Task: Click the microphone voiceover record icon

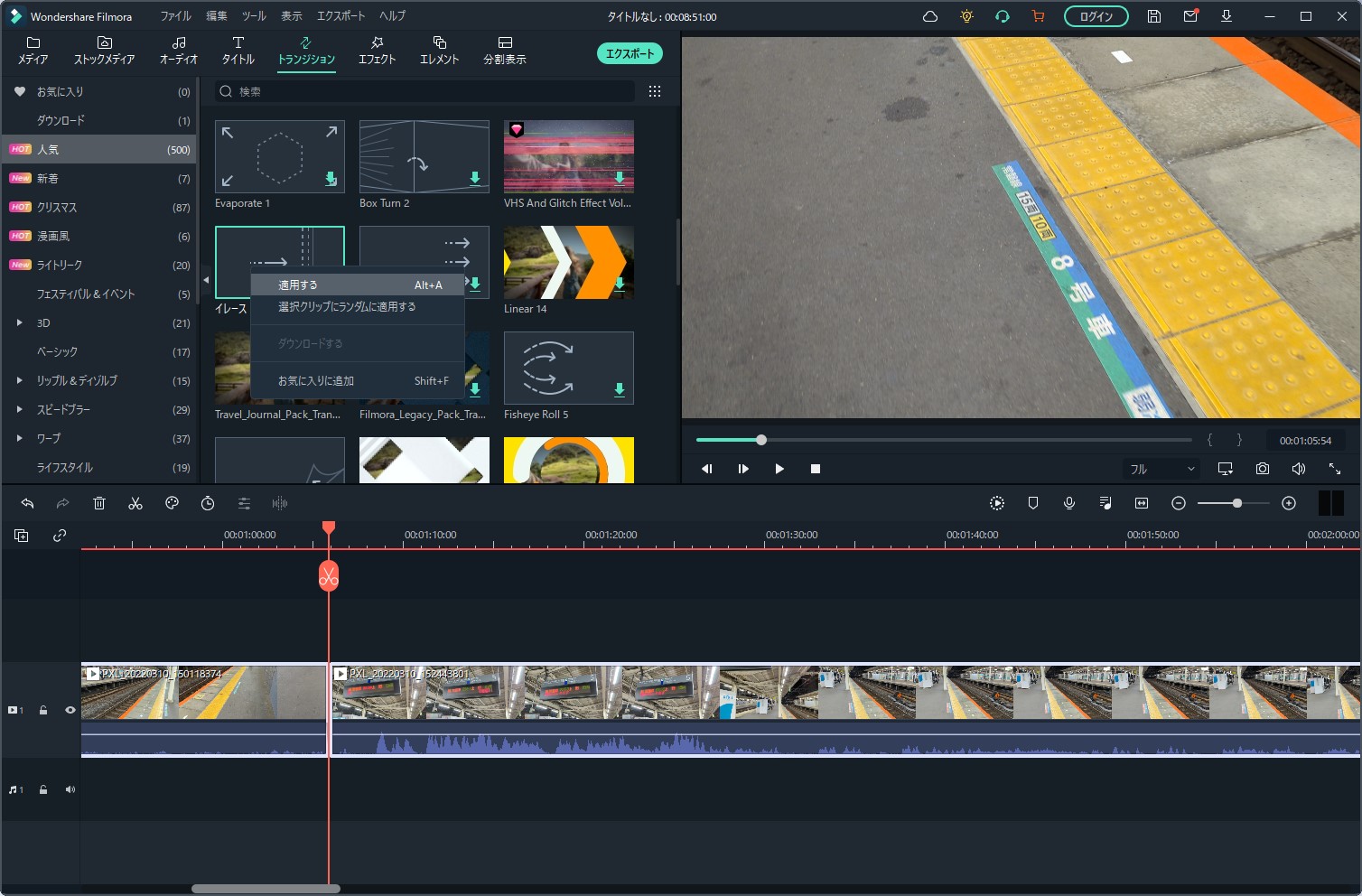Action: (x=1069, y=503)
